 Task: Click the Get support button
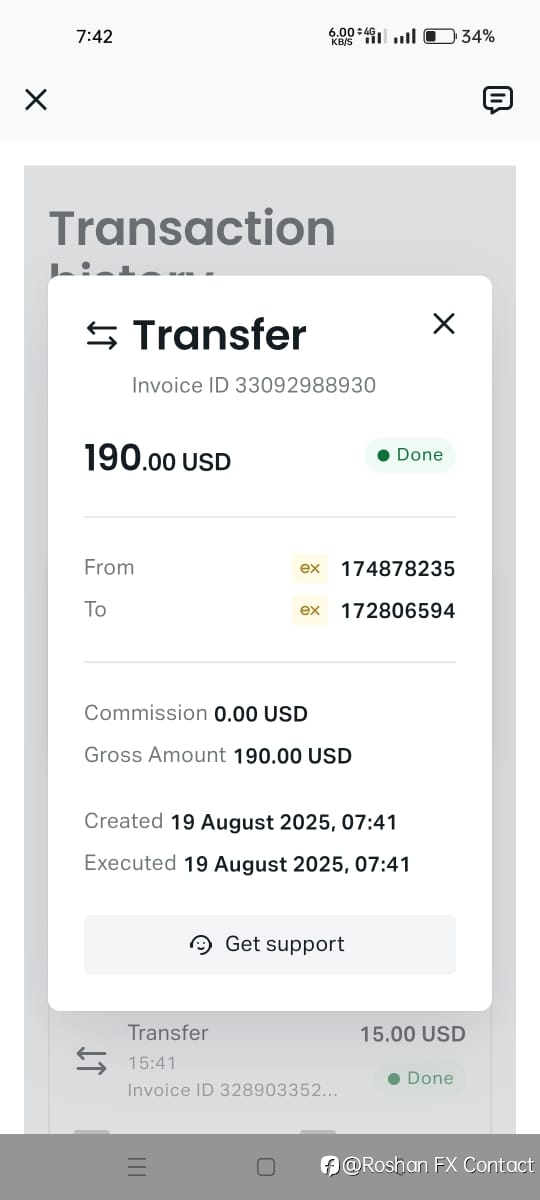(x=270, y=945)
